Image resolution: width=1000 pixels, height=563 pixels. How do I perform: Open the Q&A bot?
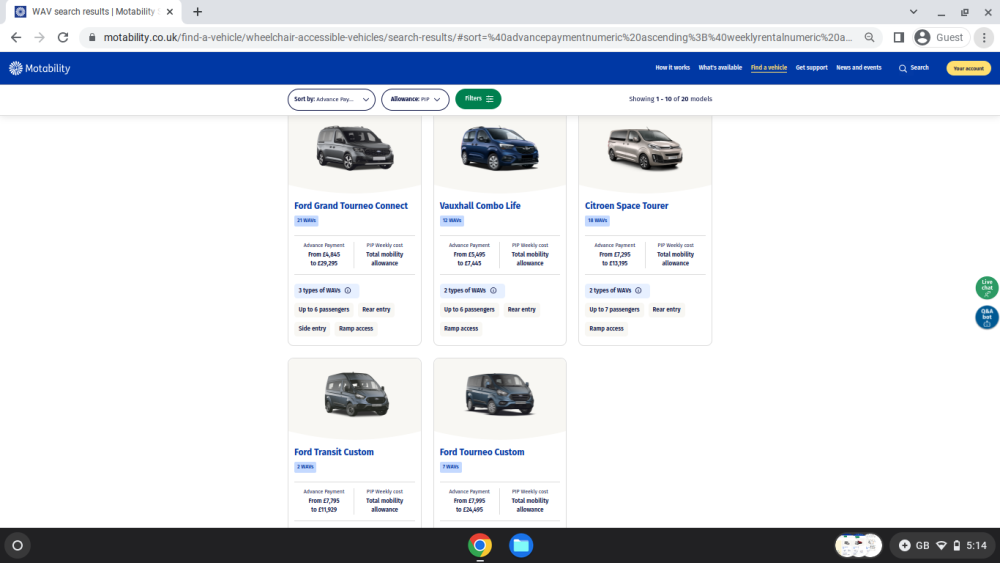click(987, 317)
